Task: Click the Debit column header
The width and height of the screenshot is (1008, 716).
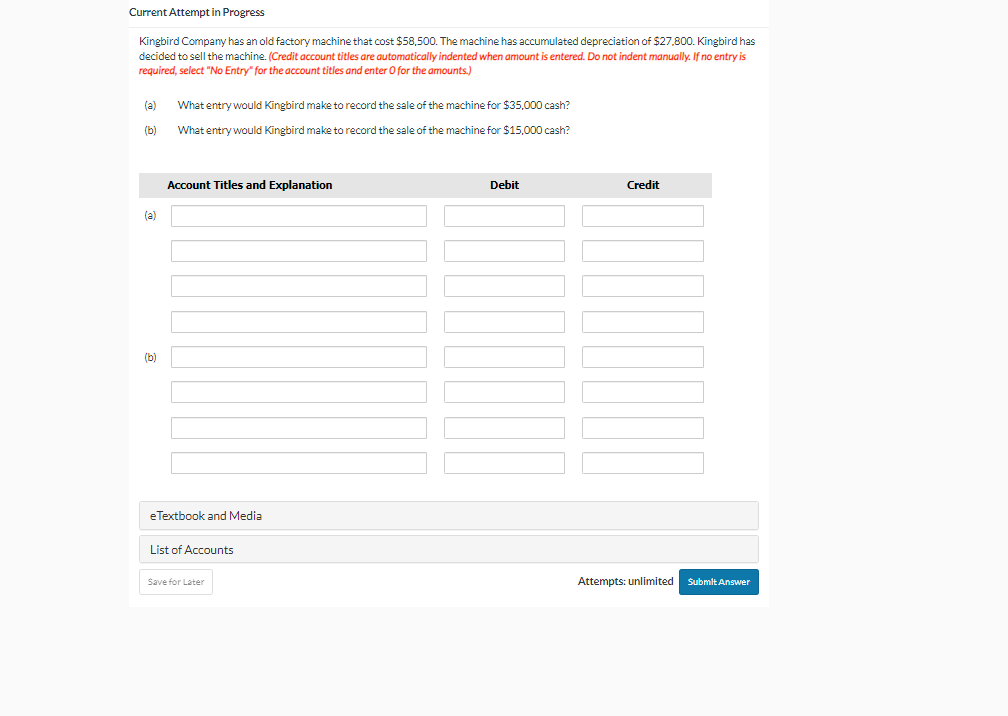Action: coord(505,185)
